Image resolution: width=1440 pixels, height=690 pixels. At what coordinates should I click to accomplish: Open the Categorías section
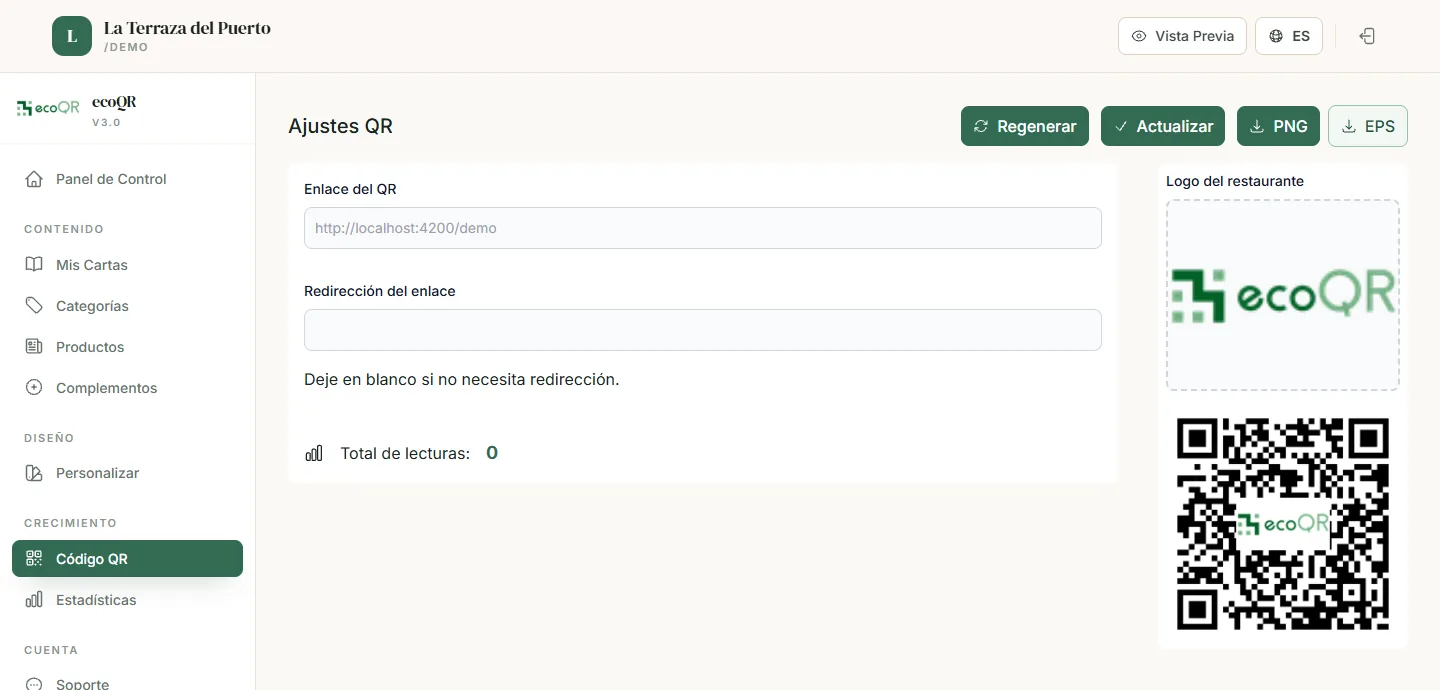click(x=127, y=306)
